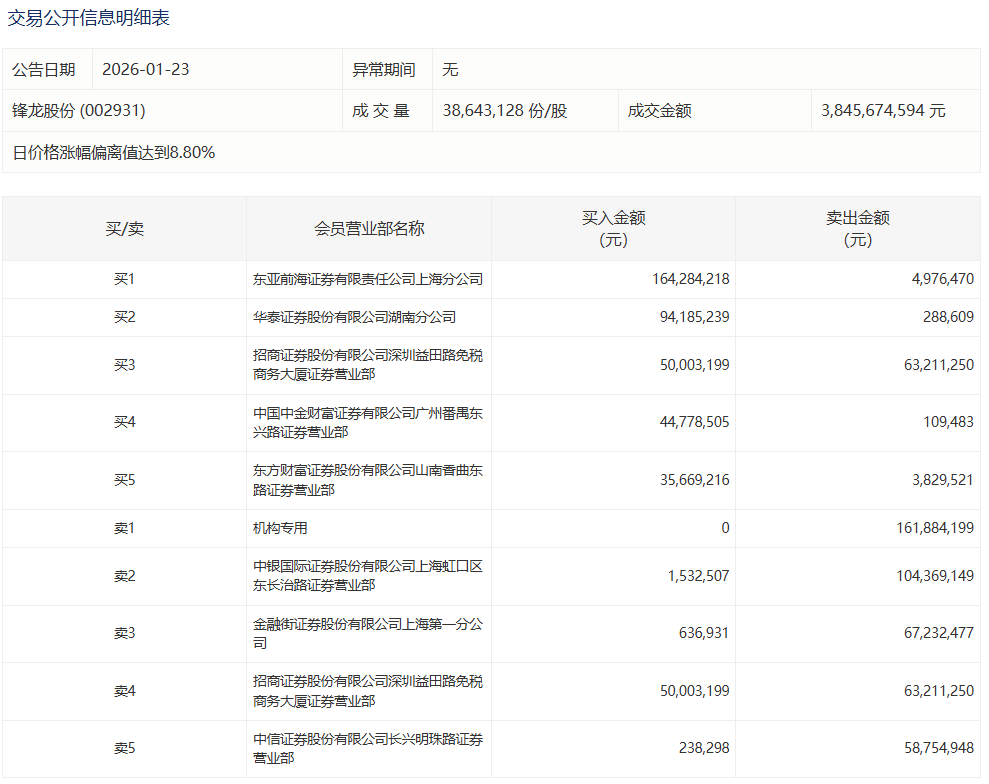Click the 会员营业部名称 column header

point(369,229)
